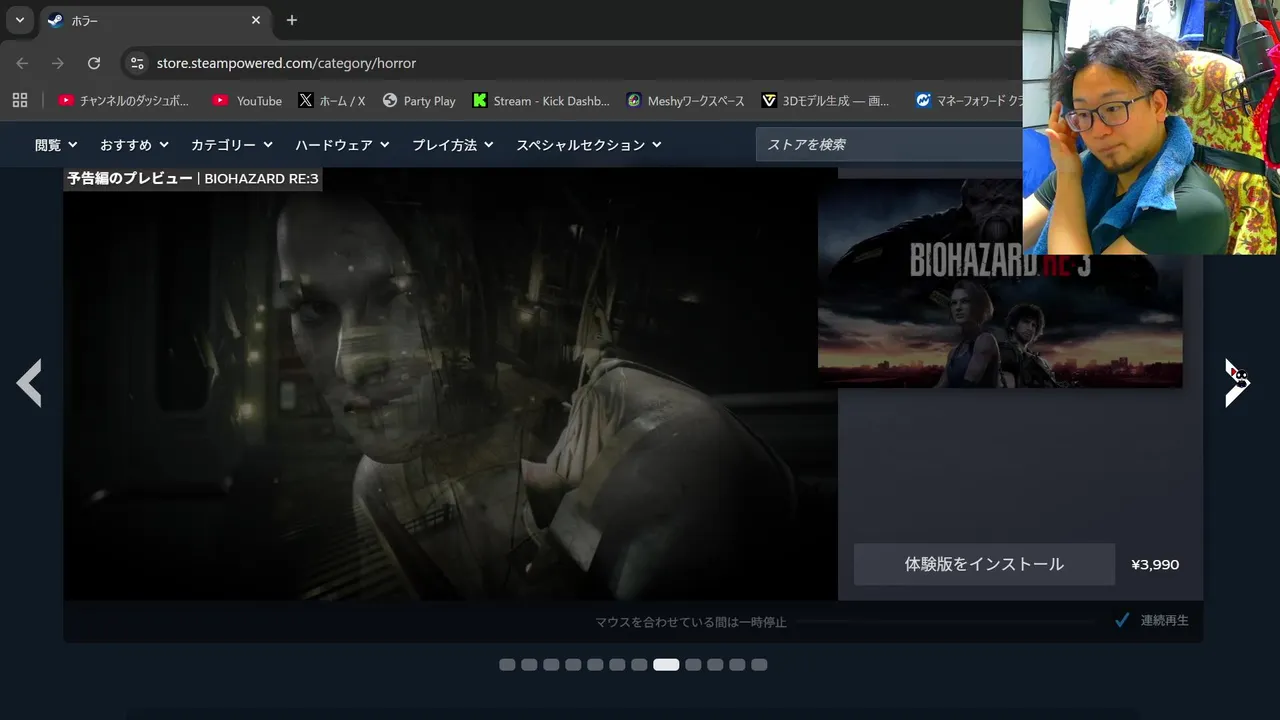
Task: Open チャンネルのダッシュボード bookmark
Action: coord(124,101)
